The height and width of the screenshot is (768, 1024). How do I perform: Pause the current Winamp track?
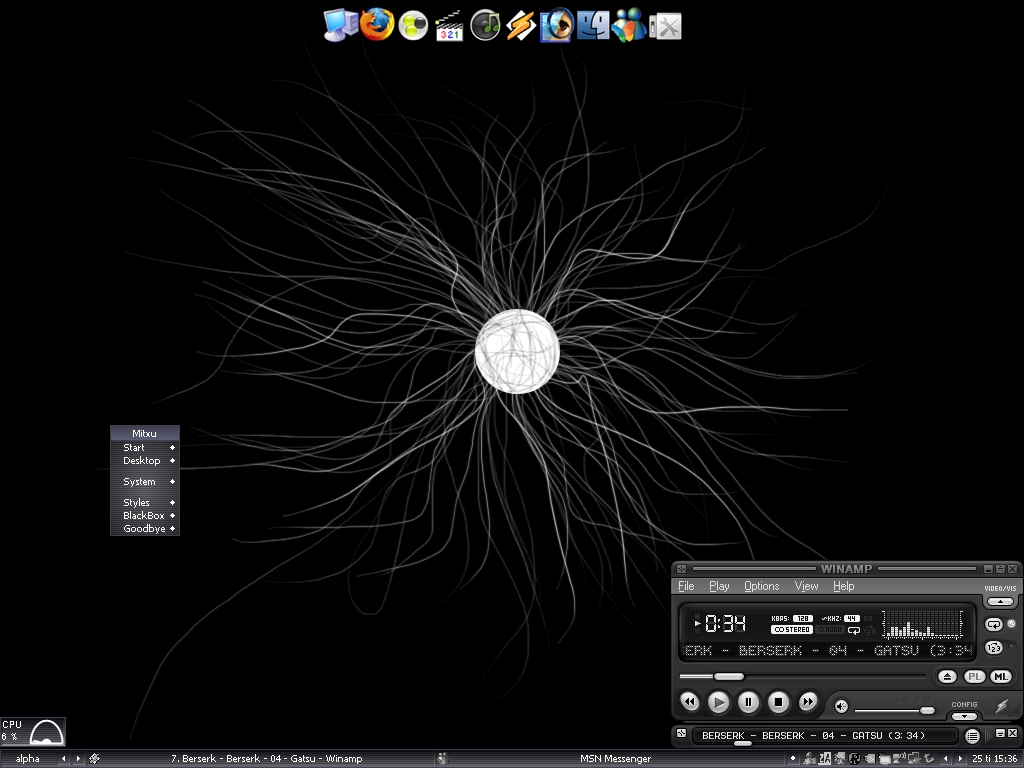748,702
